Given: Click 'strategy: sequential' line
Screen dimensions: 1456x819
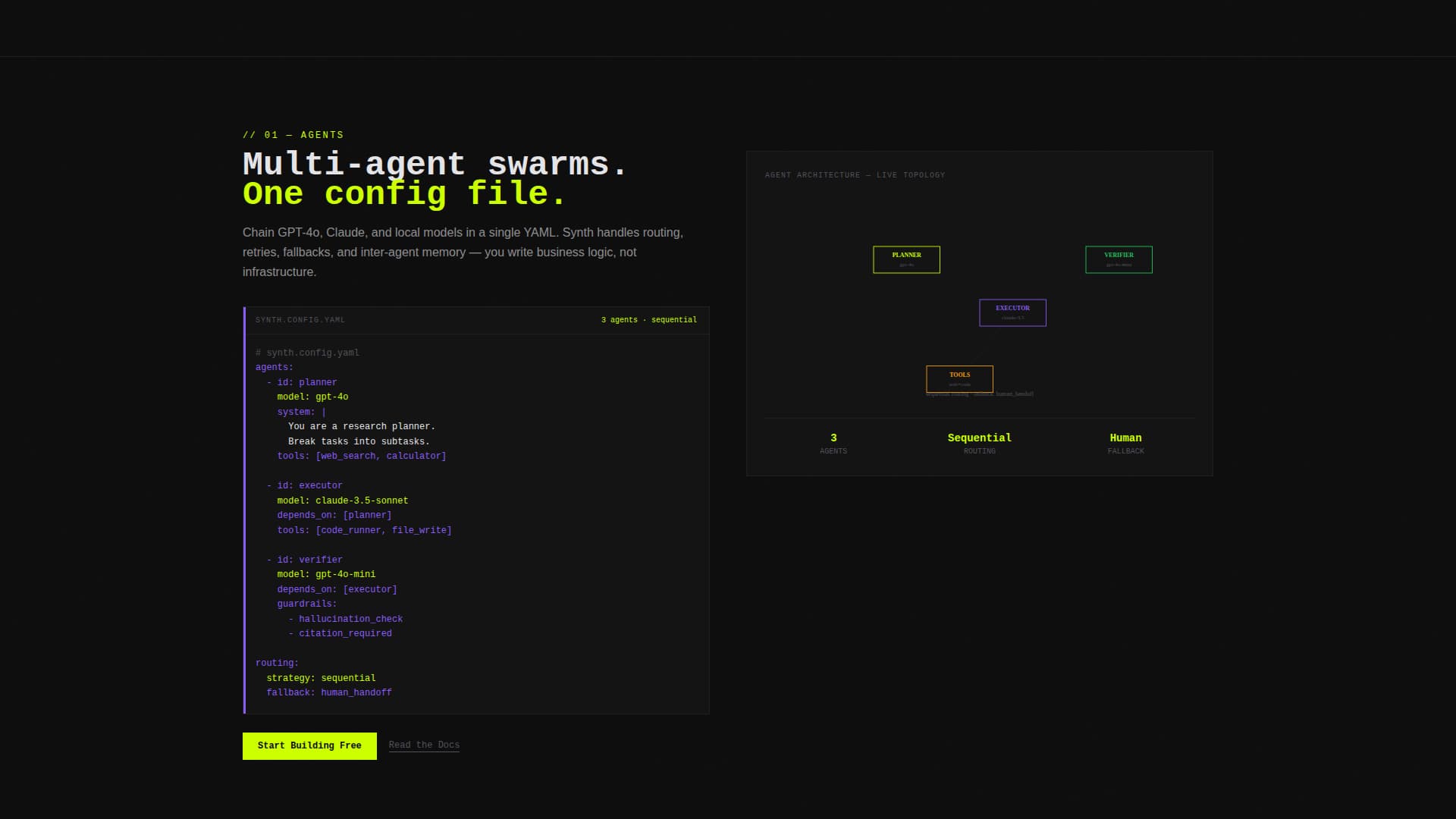Looking at the screenshot, I should [321, 678].
